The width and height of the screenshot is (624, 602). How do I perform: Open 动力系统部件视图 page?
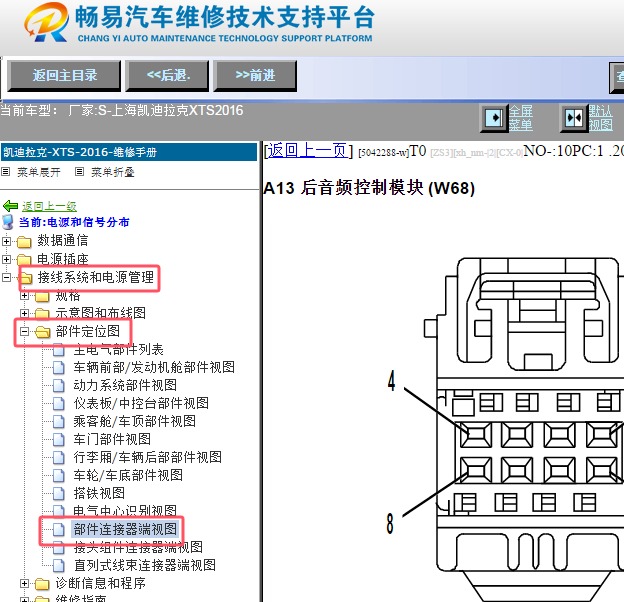125,385
